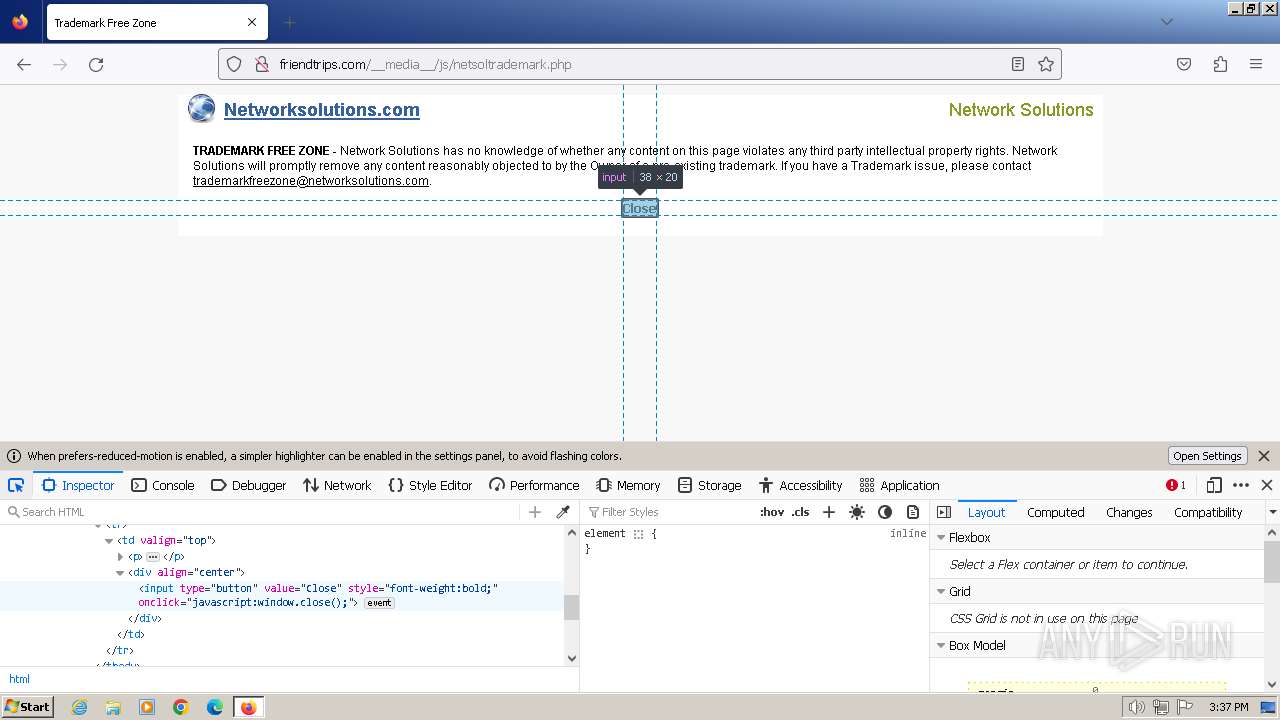Click the element selector highlight icon

(639, 534)
